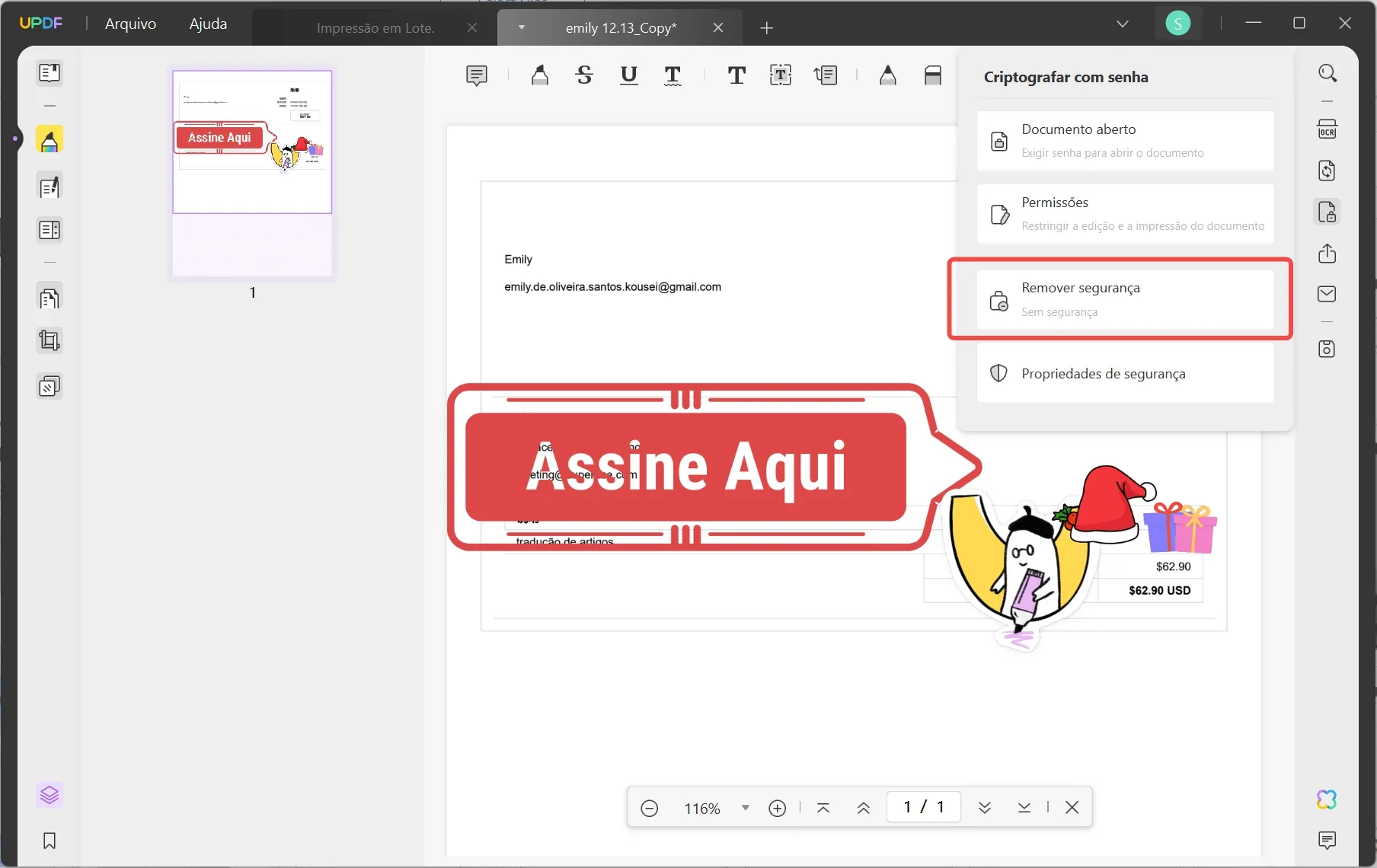Viewport: 1377px width, 868px height.
Task: Select the eraser tool
Action: 932,75
